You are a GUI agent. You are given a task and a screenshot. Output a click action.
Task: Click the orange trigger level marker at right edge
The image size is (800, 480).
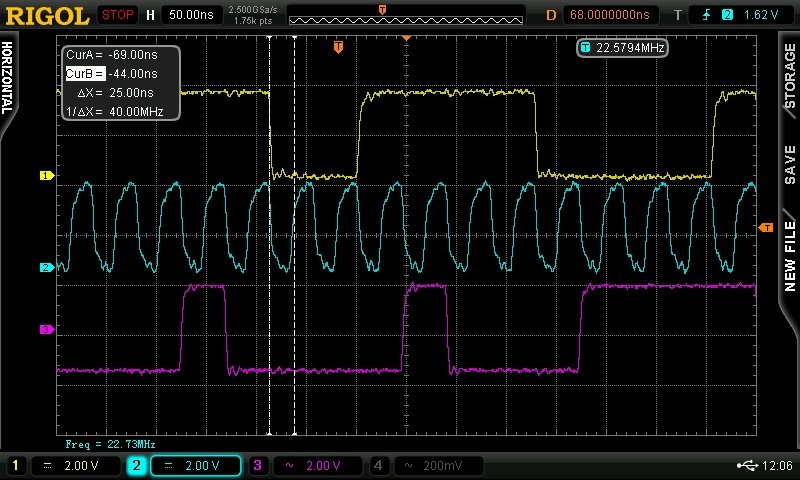766,228
